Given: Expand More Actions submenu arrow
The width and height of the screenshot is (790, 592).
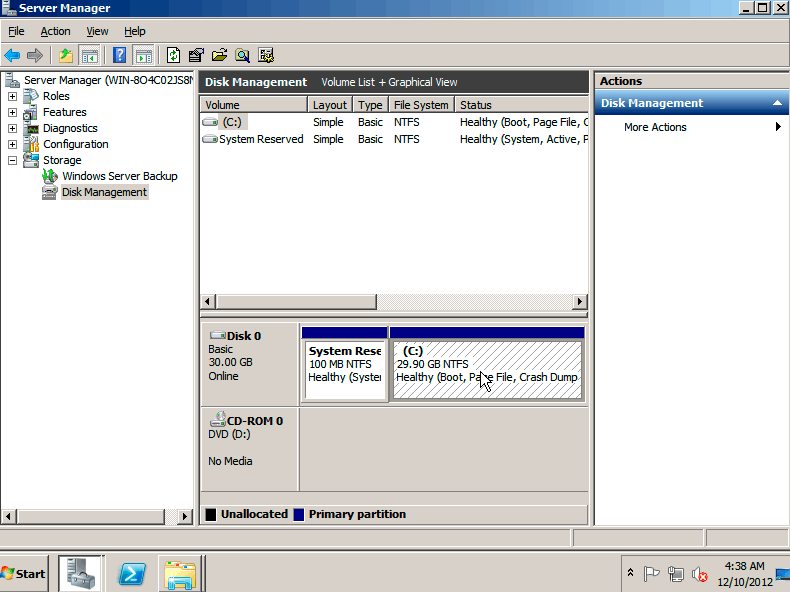Looking at the screenshot, I should click(778, 127).
